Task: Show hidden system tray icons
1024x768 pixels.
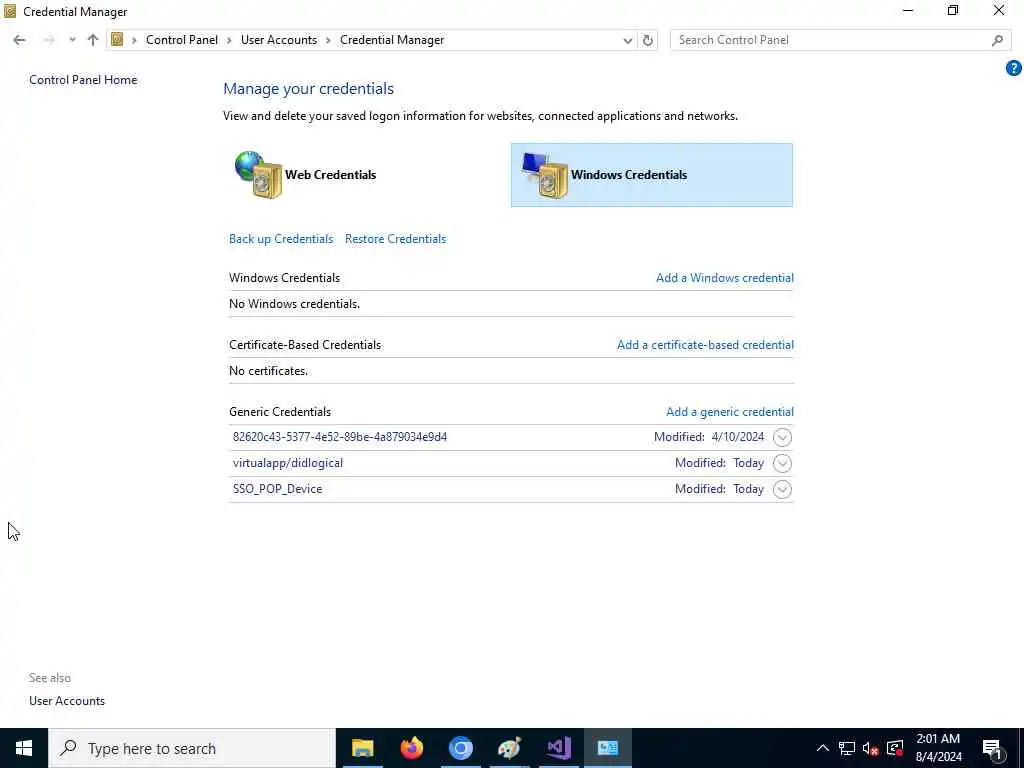Action: [x=823, y=748]
